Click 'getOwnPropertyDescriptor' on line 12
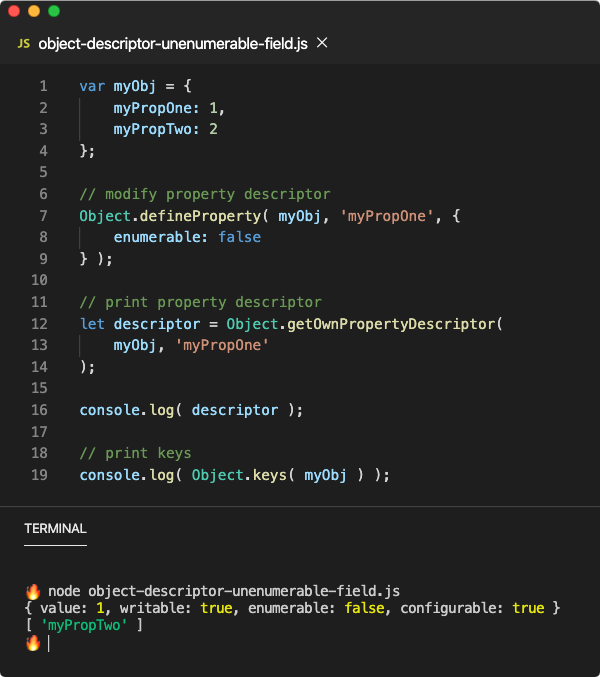This screenshot has width=600, height=677. point(391,324)
